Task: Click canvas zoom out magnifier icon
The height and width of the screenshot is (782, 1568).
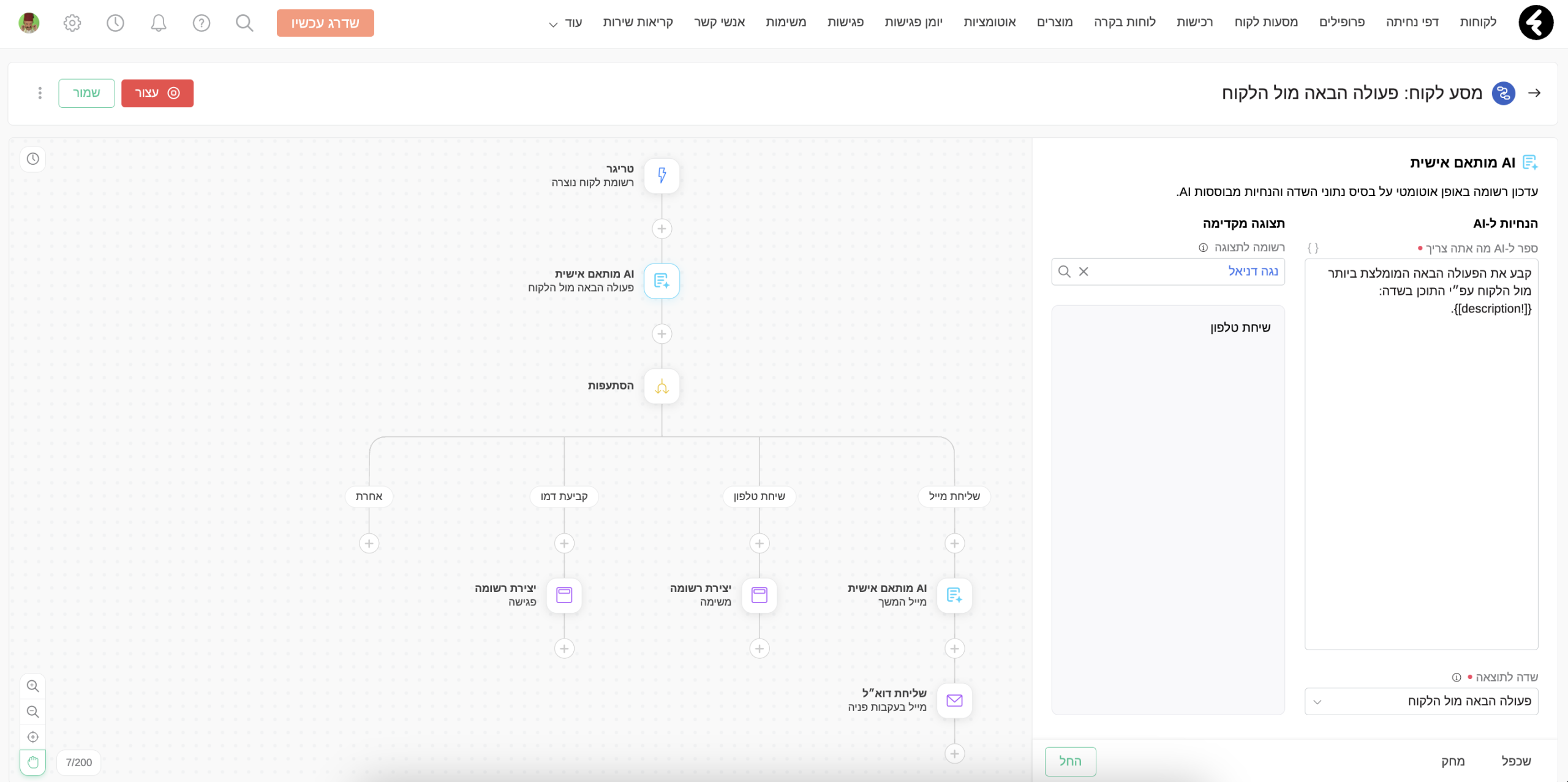Action: tap(33, 712)
